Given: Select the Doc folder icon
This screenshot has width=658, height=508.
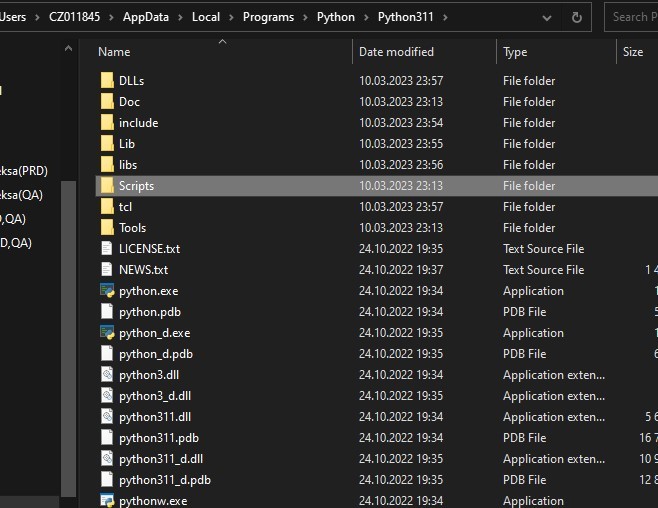Looking at the screenshot, I should click(107, 101).
